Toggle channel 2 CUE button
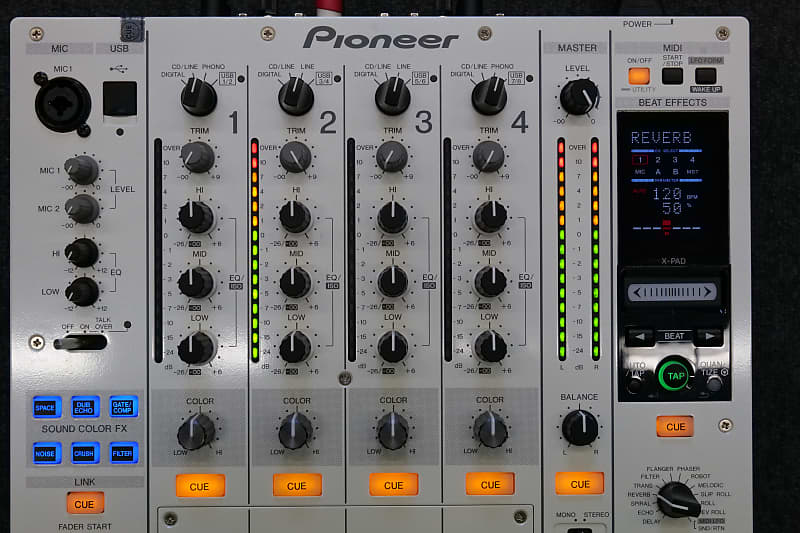800x533 pixels. click(297, 485)
